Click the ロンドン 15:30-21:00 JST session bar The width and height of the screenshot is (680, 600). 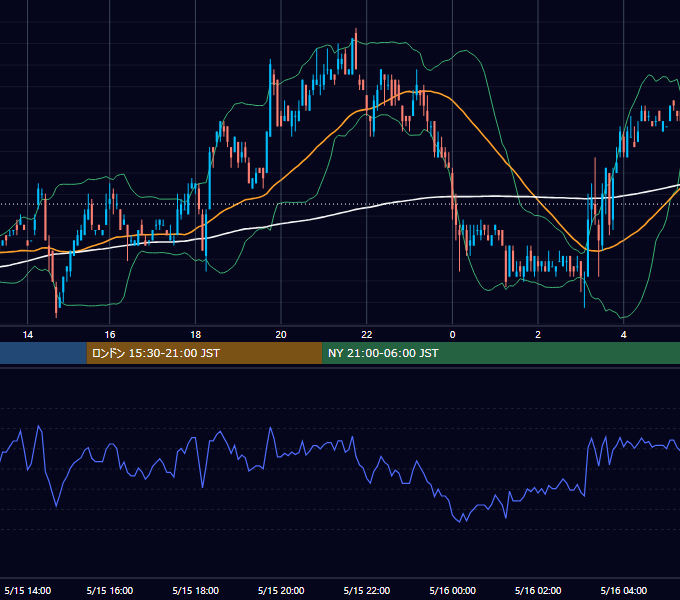tap(204, 353)
